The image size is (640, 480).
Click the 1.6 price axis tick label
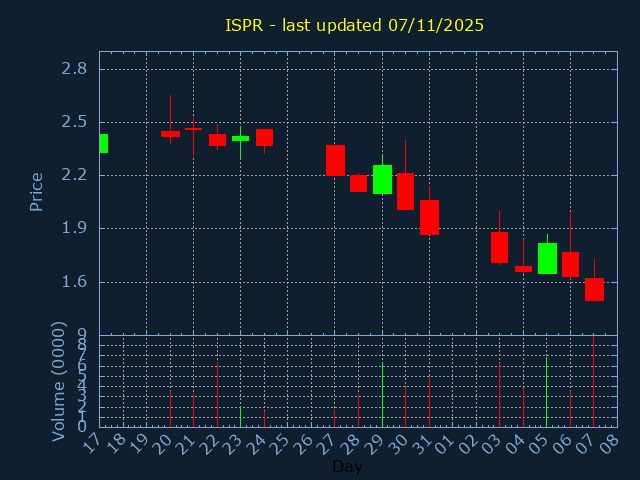[x=74, y=281]
